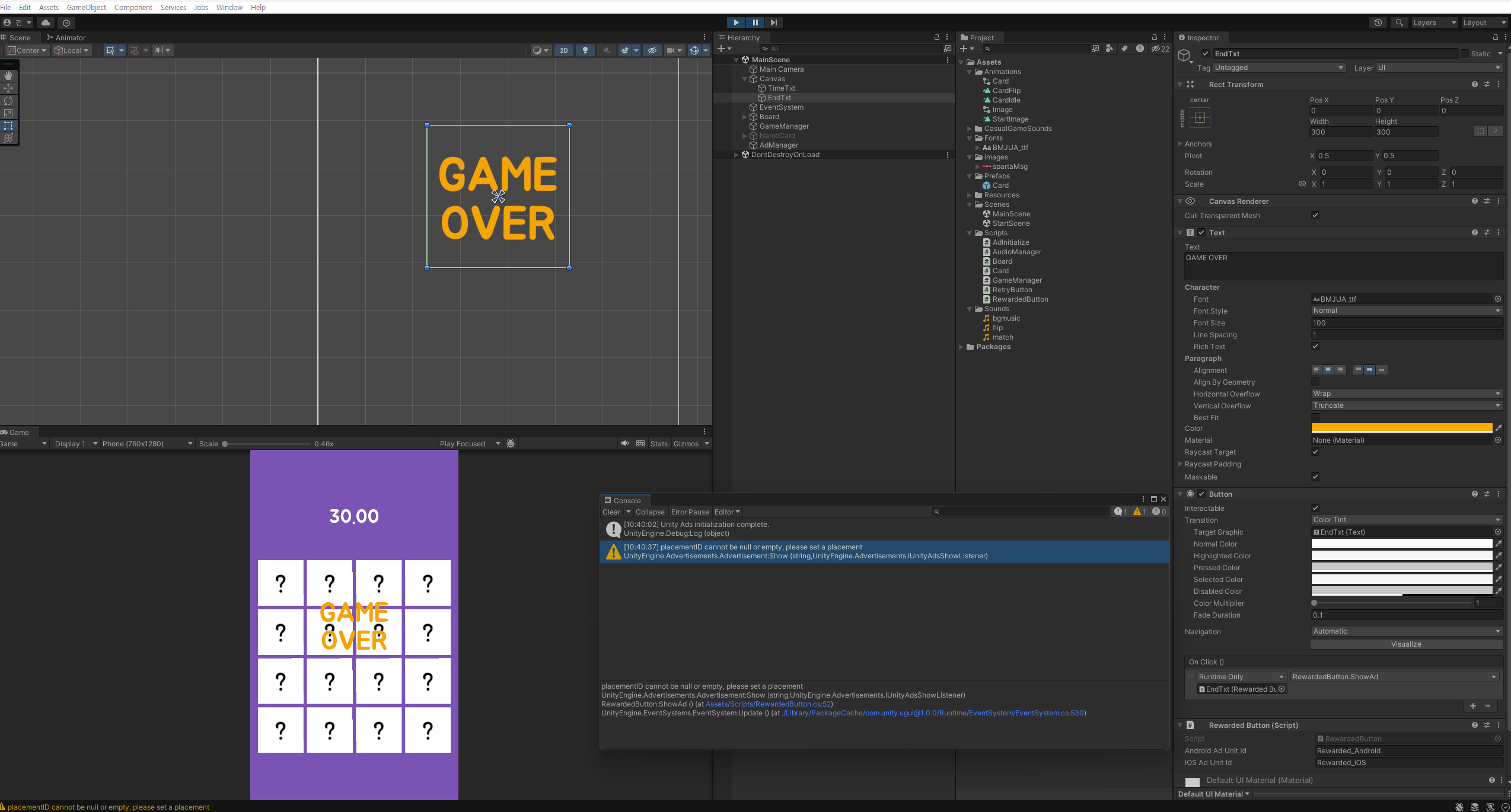Select the Transform tool in Scene view
The image size is (1511, 812).
pyautogui.click(x=8, y=138)
